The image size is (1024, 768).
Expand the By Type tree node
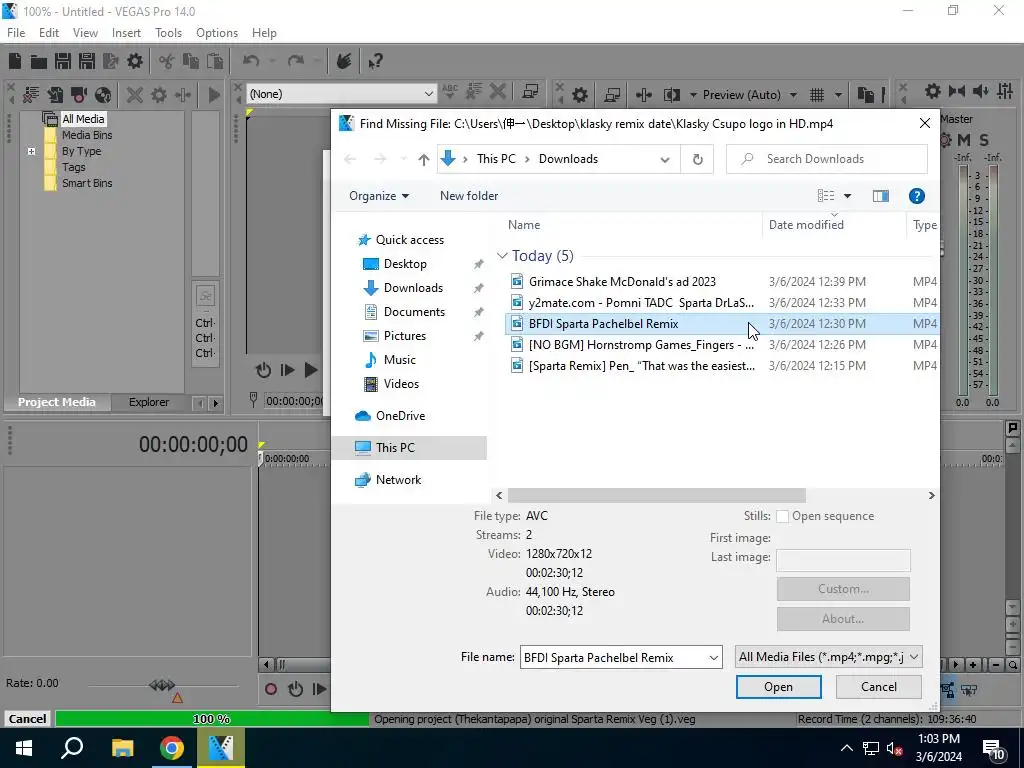[31, 152]
